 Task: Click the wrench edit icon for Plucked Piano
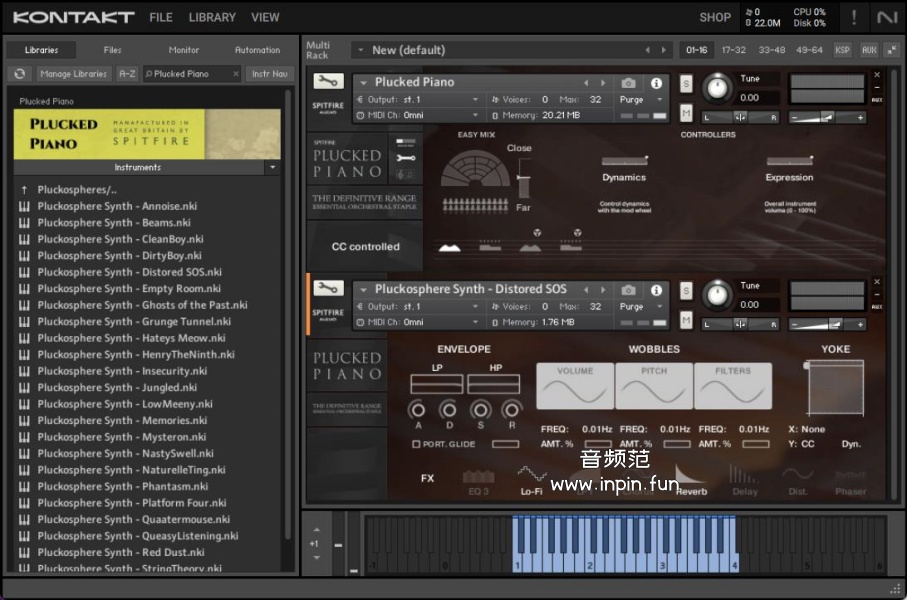click(x=327, y=82)
